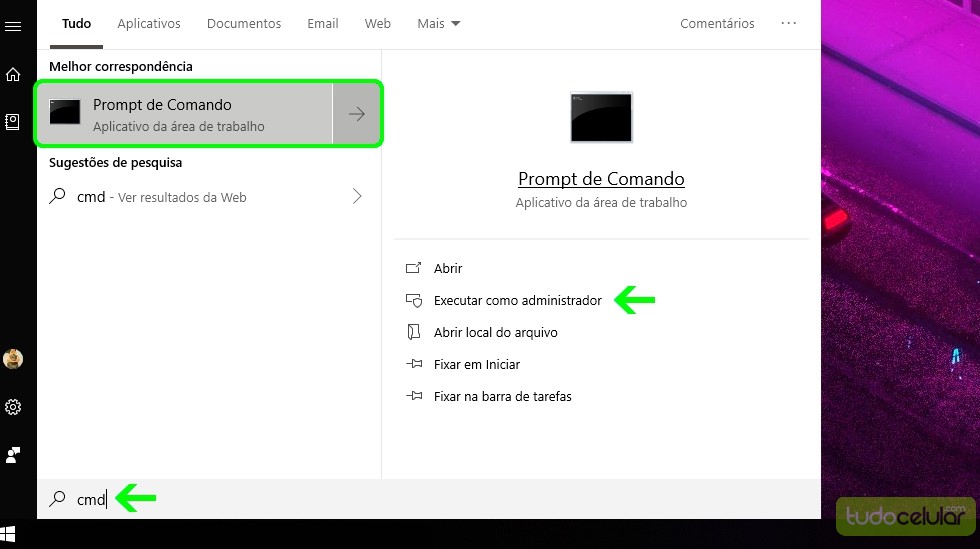Open the settings gear icon
The width and height of the screenshot is (980, 549).
coord(13,407)
